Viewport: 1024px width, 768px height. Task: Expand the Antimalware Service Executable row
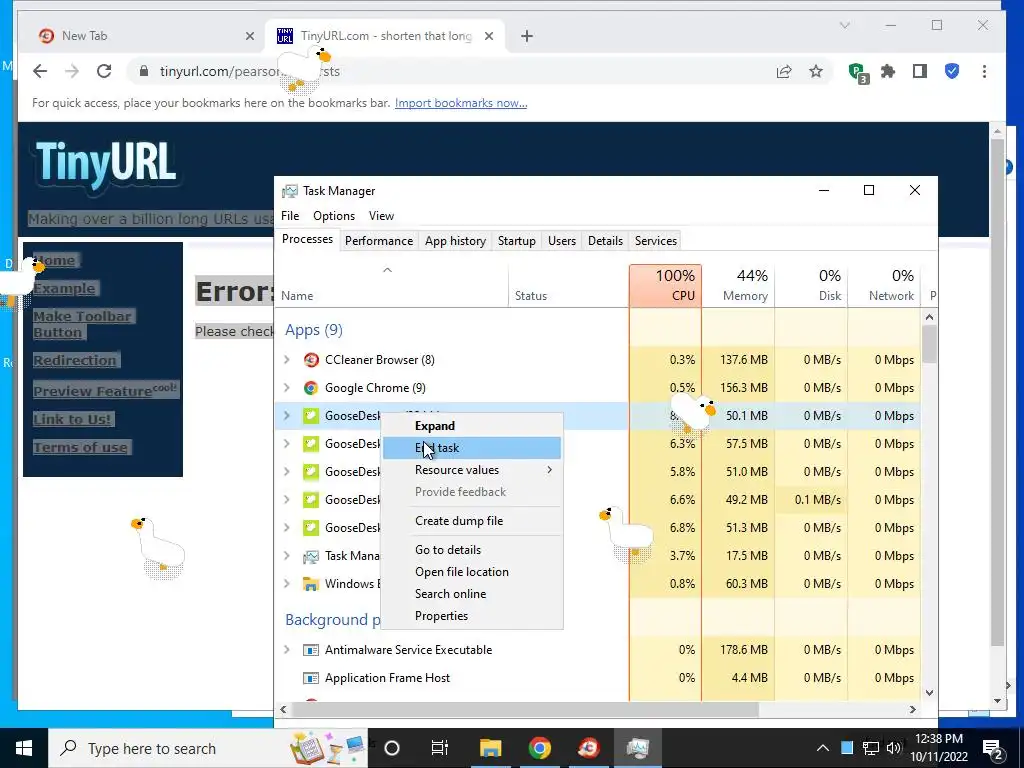click(287, 650)
